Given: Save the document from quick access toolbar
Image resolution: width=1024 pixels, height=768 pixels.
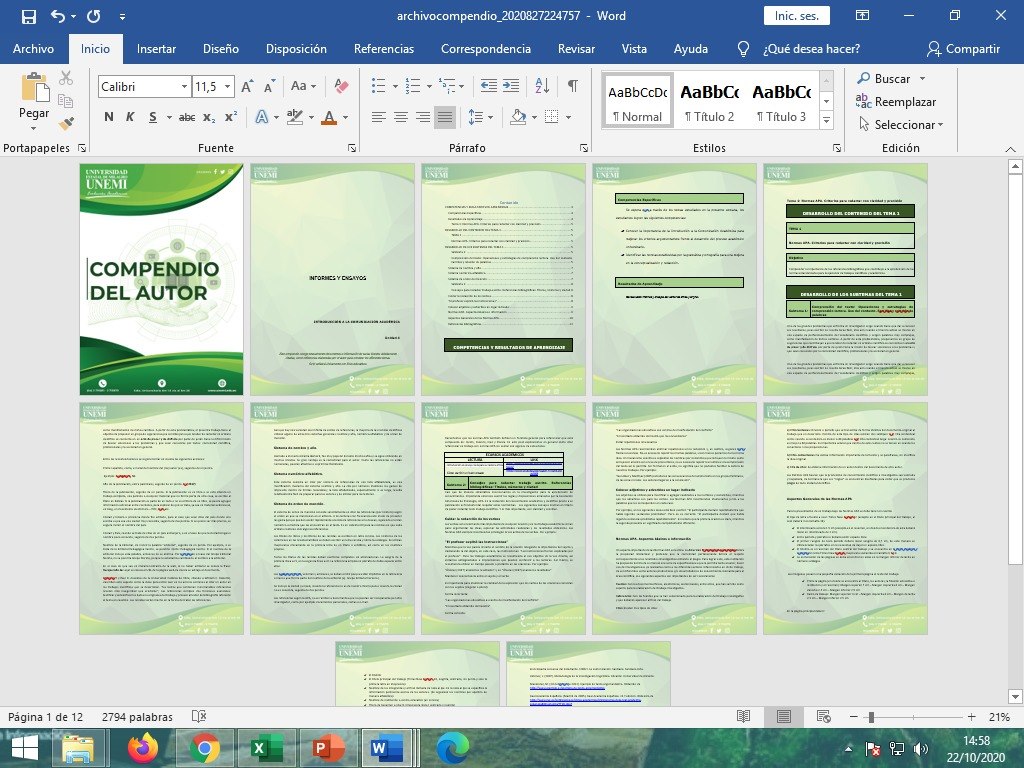Looking at the screenshot, I should pyautogui.click(x=28, y=16).
